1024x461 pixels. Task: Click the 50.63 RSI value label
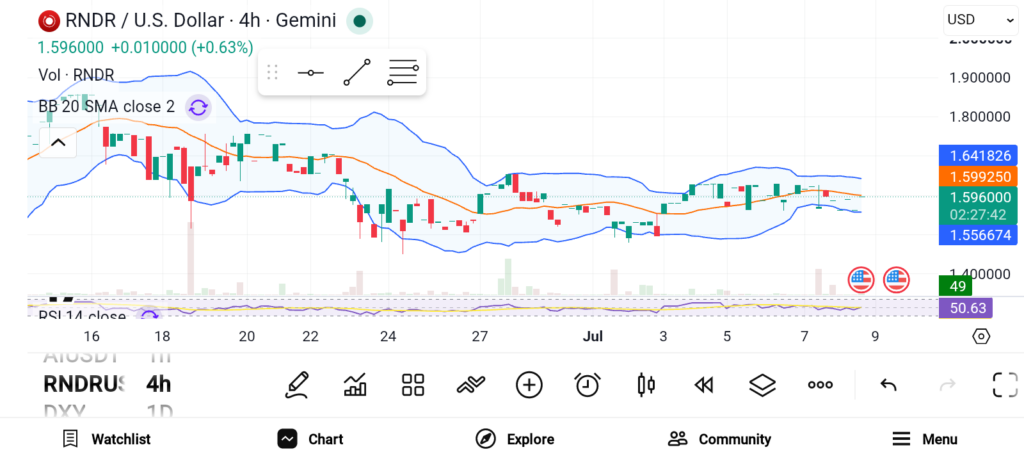pyautogui.click(x=965, y=308)
